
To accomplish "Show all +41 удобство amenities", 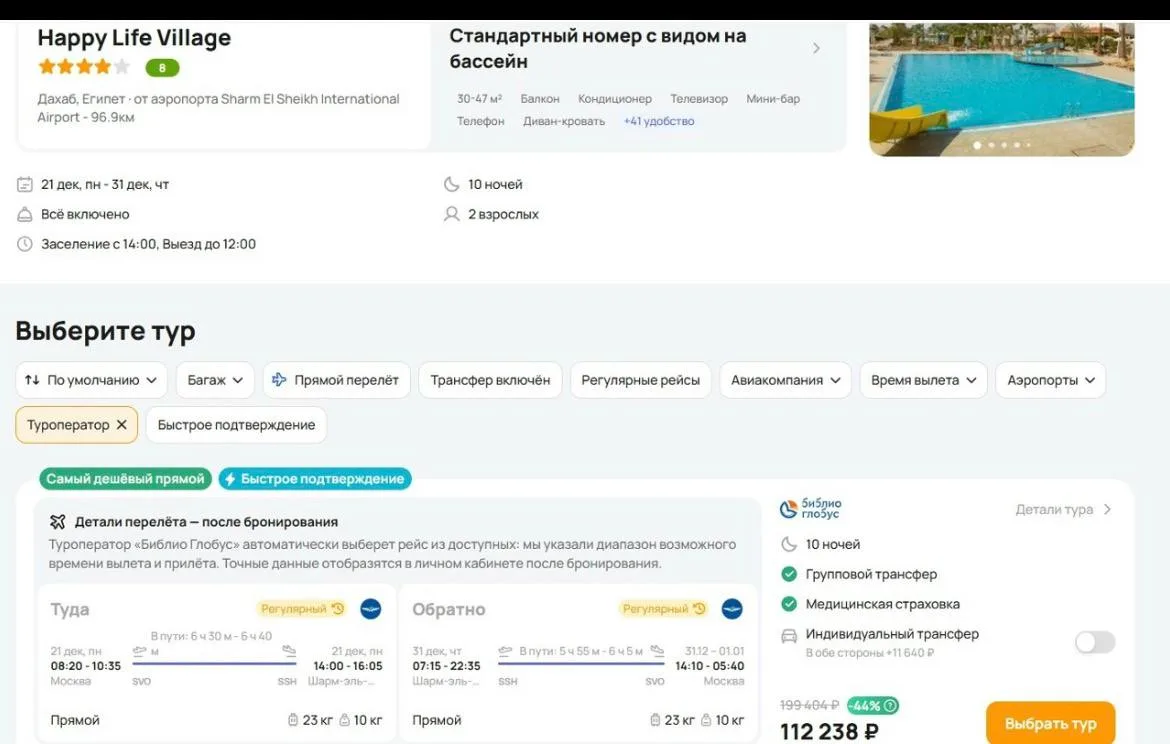I will [659, 121].
